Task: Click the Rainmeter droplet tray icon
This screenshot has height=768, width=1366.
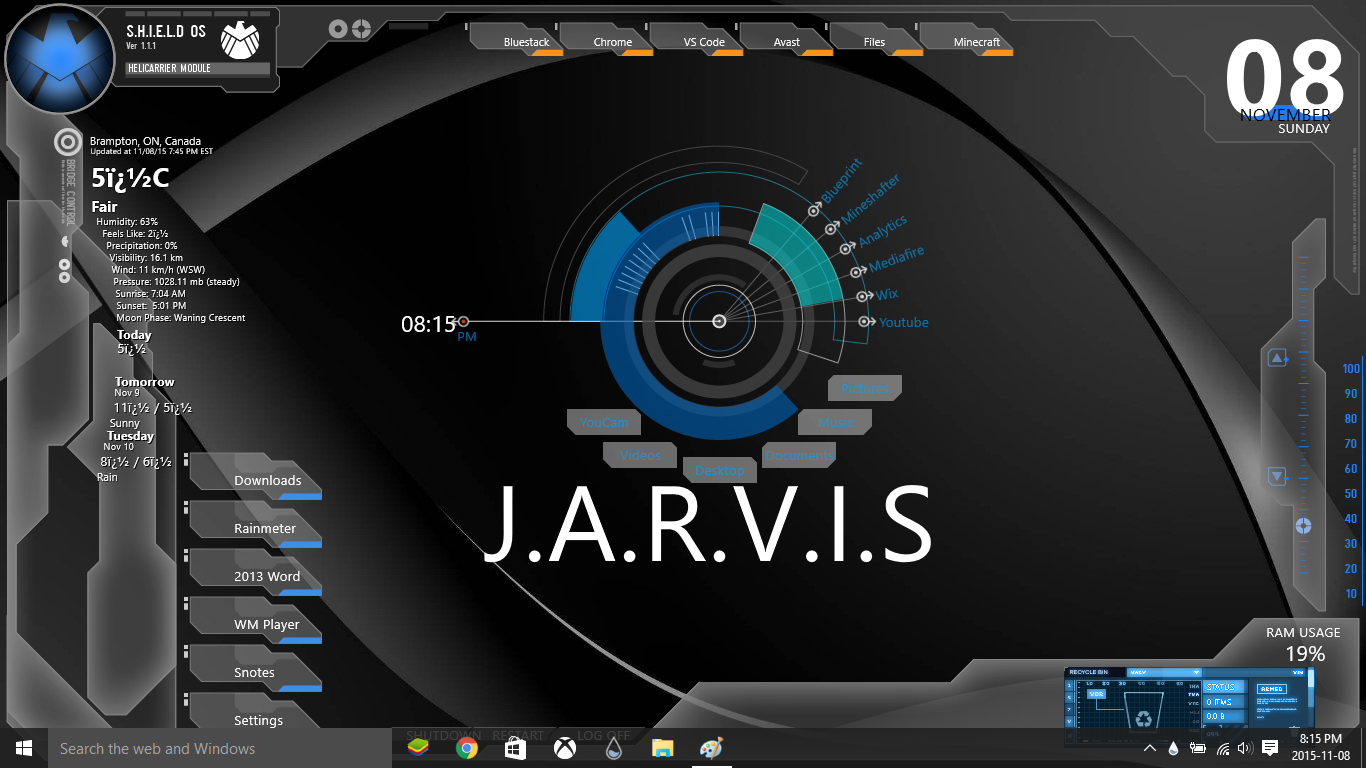Action: coord(1173,748)
